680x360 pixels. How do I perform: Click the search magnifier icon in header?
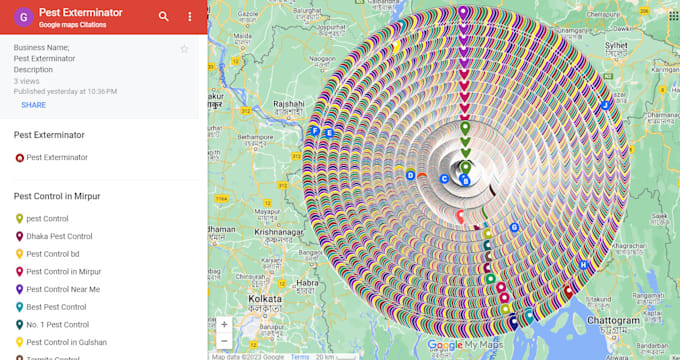[163, 16]
